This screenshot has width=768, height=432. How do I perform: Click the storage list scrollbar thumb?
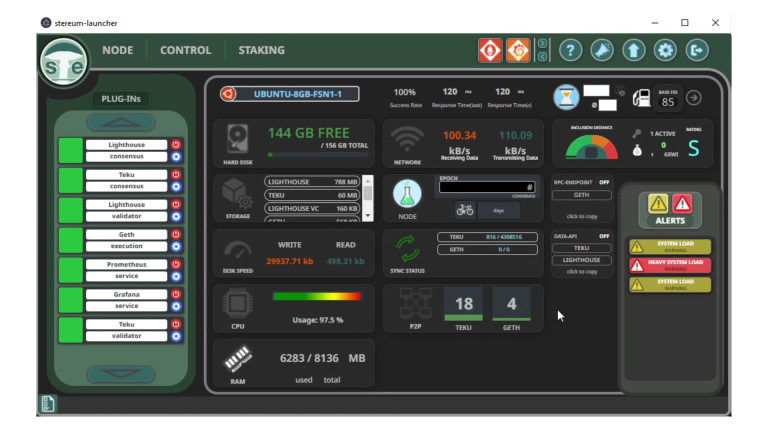[368, 194]
